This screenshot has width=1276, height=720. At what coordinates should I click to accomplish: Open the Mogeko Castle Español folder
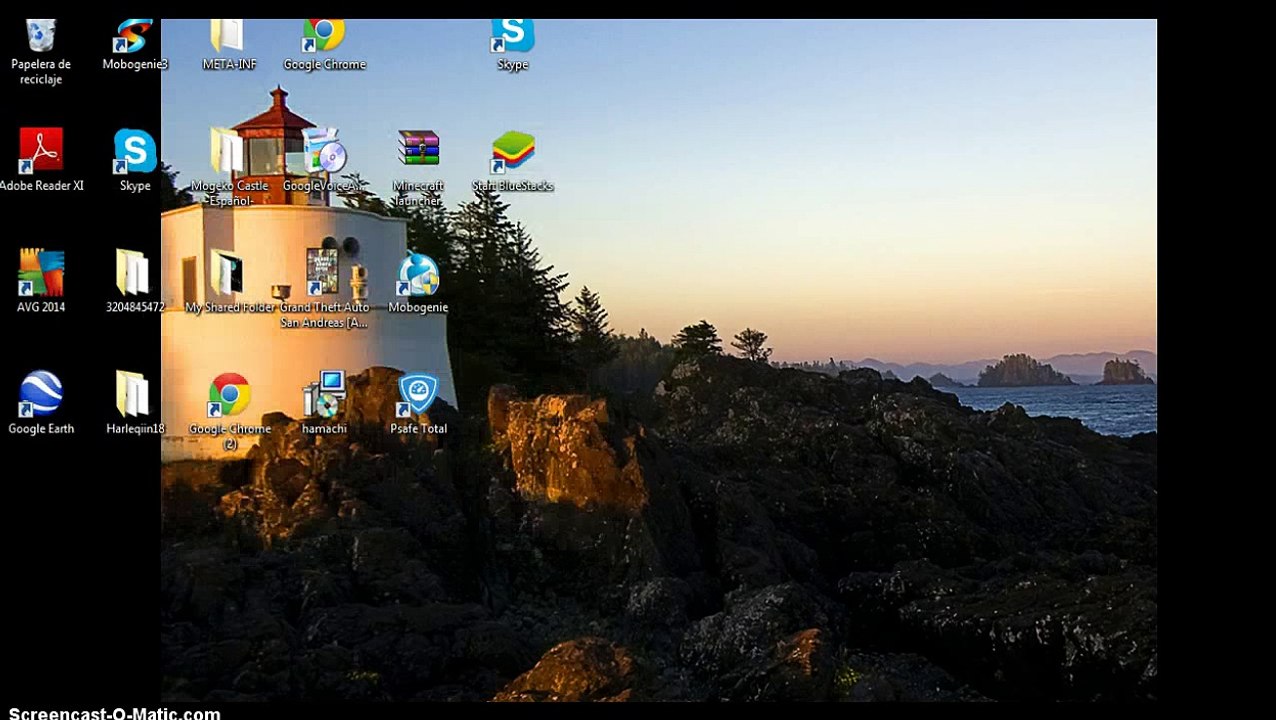coord(228,150)
